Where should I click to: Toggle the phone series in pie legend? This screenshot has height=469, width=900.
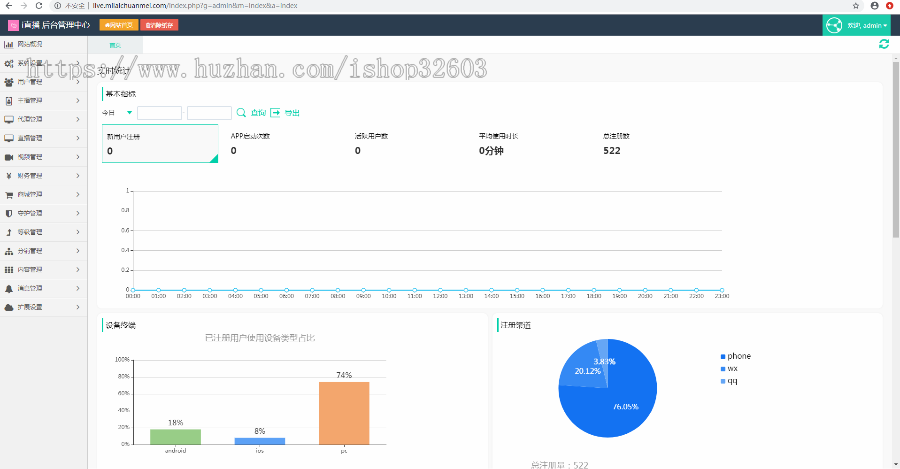[x=735, y=356]
